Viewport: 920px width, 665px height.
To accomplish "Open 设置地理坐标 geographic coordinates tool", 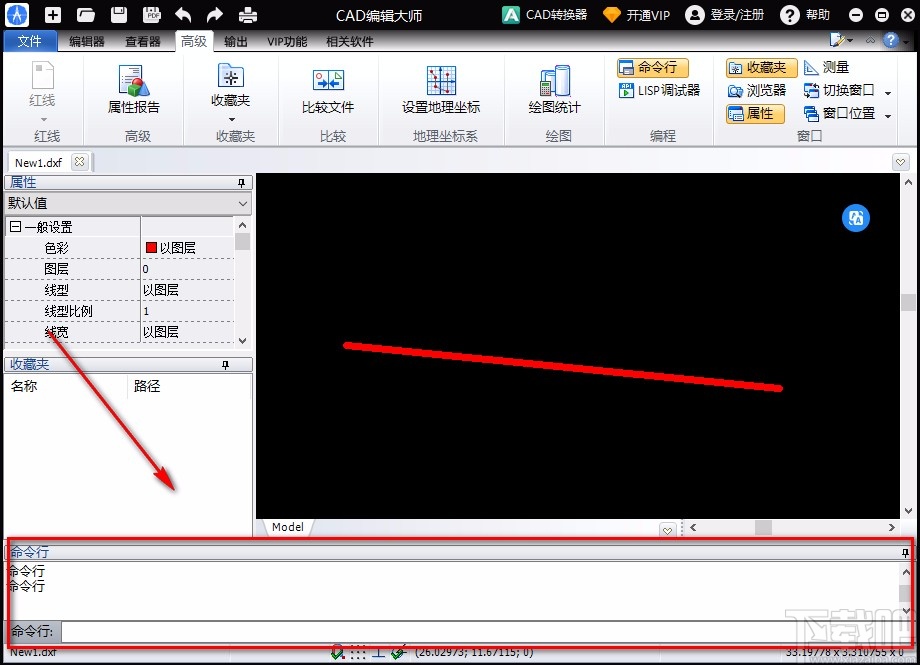I will (x=440, y=90).
